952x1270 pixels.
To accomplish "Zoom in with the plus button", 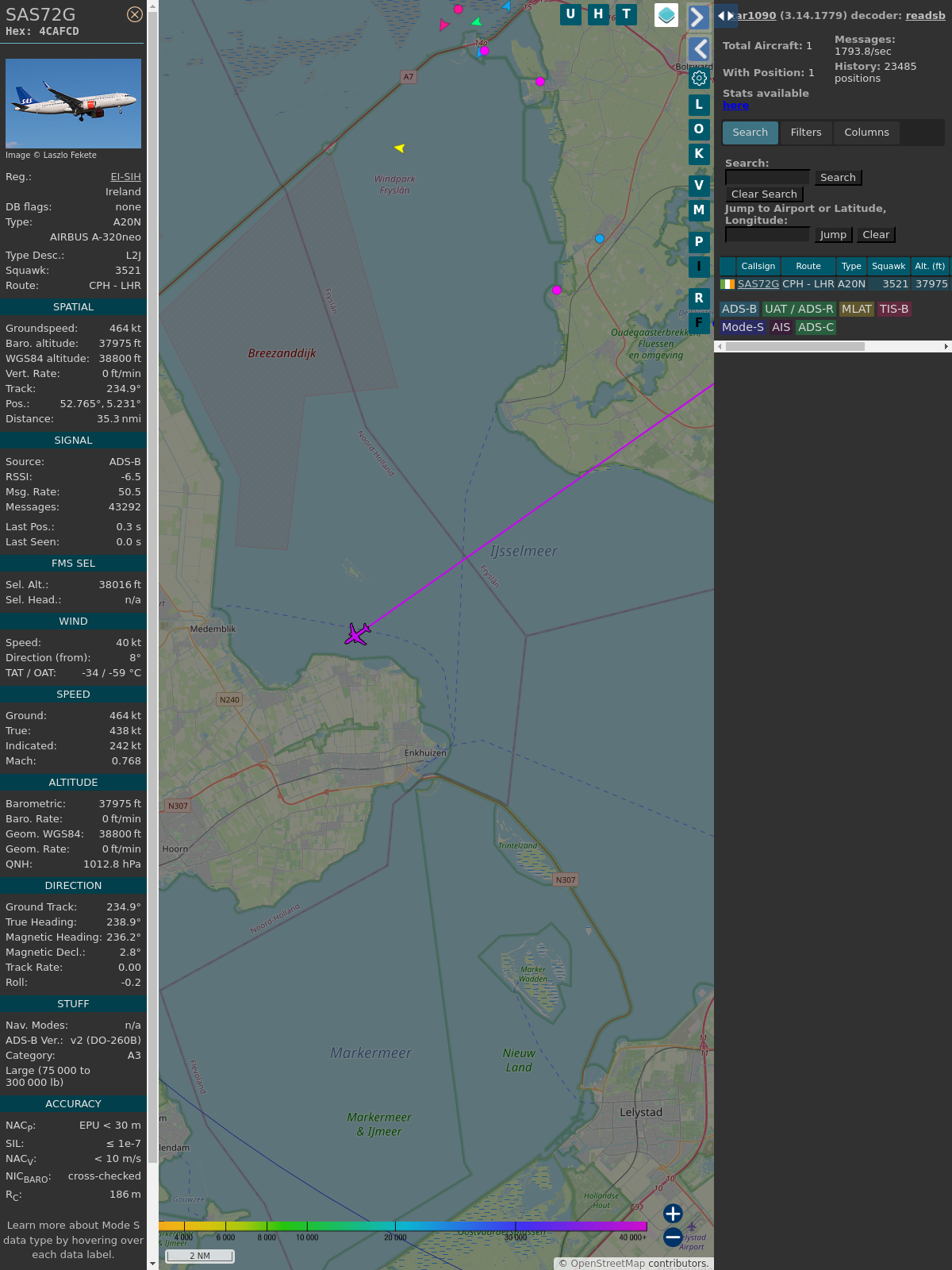I will 673,1214.
